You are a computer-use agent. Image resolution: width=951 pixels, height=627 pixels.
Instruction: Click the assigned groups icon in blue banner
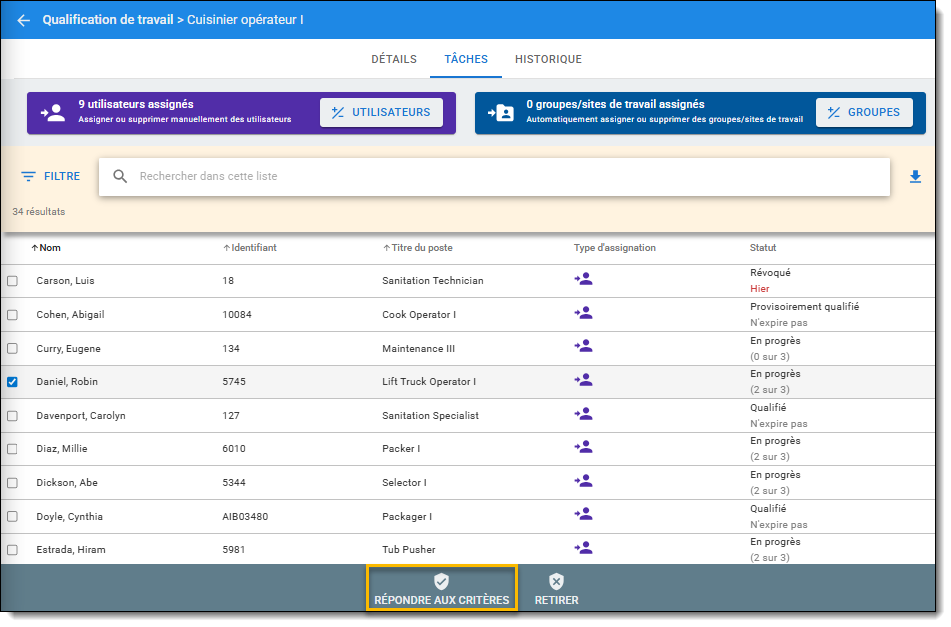click(500, 113)
